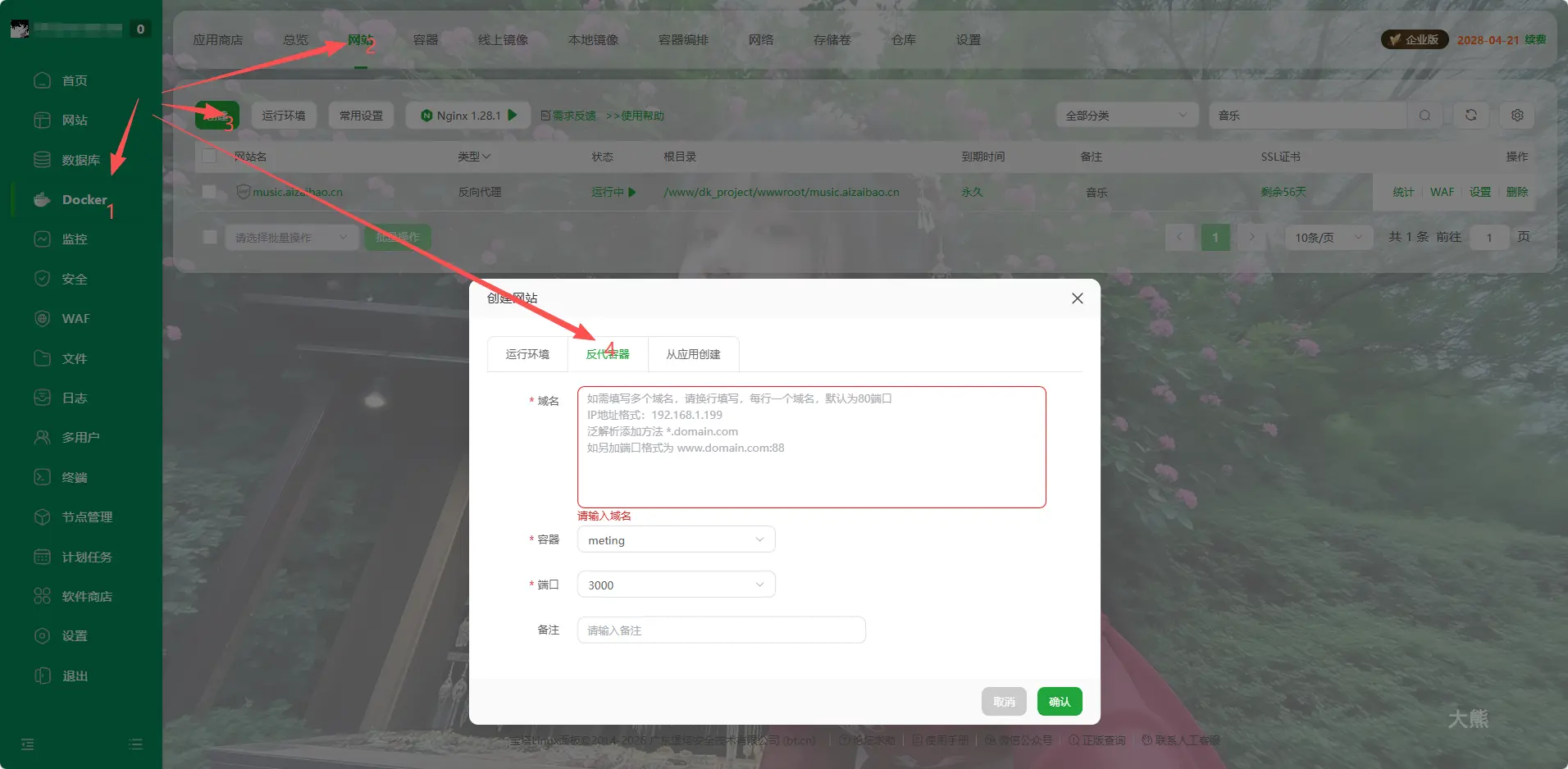The height and width of the screenshot is (769, 1568).
Task: Open 计划任务 calendar icon in sidebar
Action: (x=43, y=557)
